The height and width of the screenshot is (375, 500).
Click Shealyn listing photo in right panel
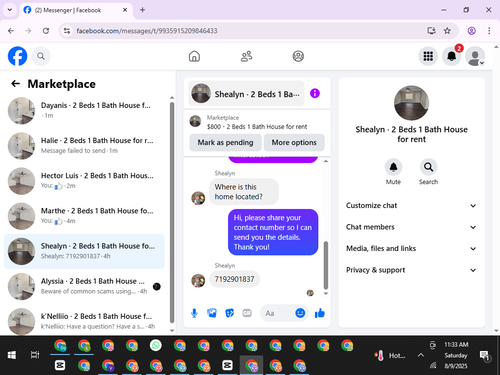pos(411,103)
